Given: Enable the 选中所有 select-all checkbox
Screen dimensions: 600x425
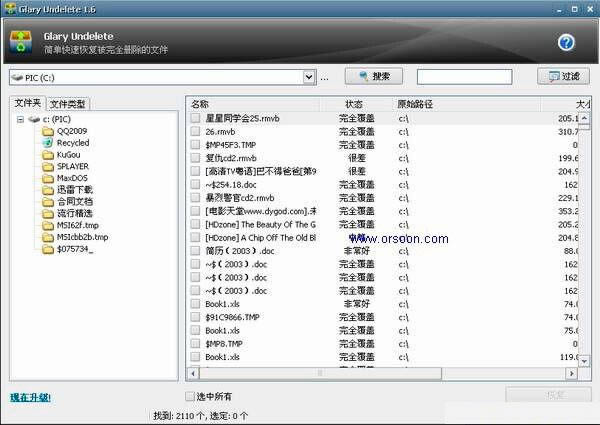Looking at the screenshot, I should 190,396.
